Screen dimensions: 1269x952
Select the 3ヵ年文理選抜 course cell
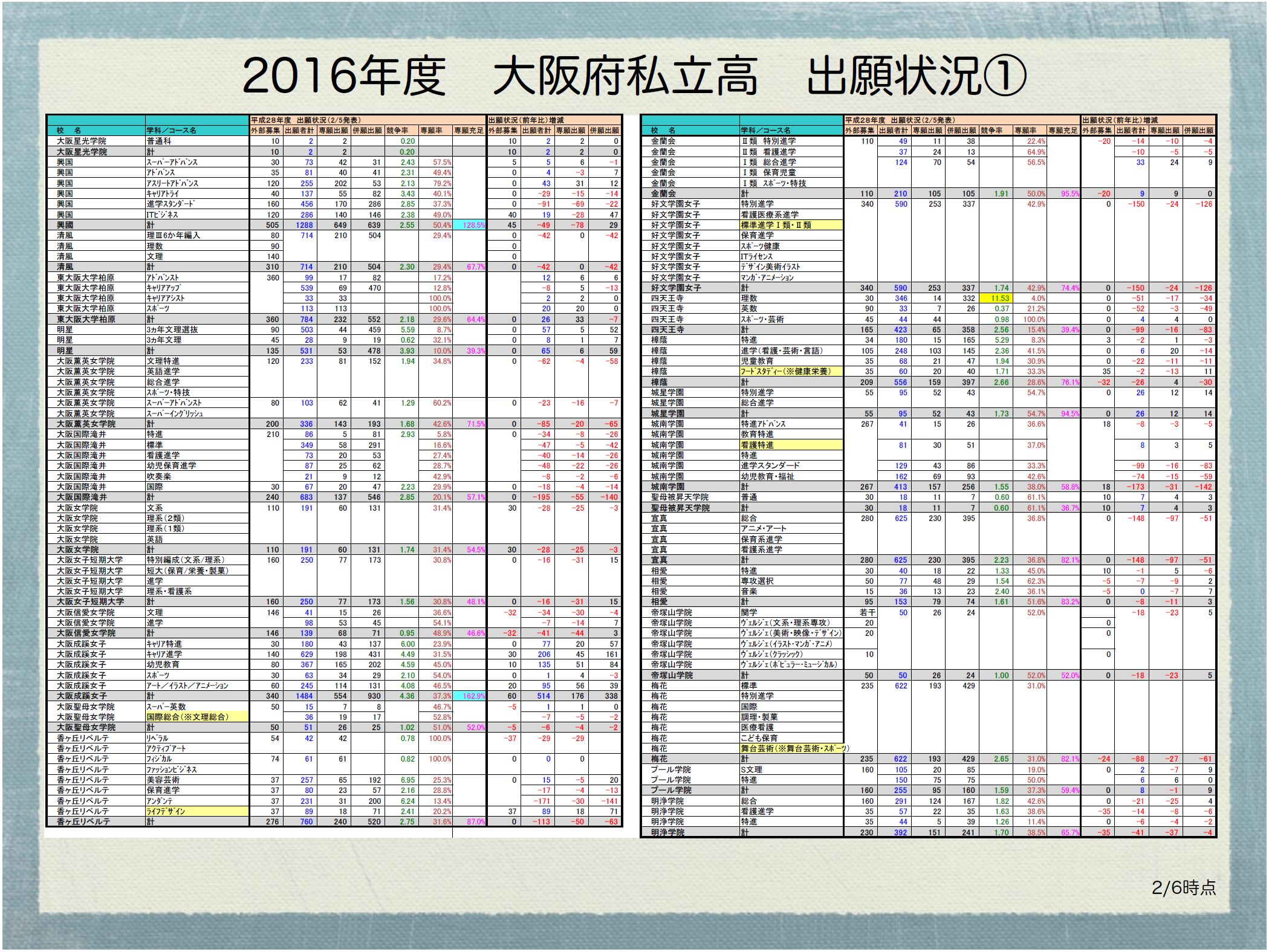pyautogui.click(x=197, y=329)
